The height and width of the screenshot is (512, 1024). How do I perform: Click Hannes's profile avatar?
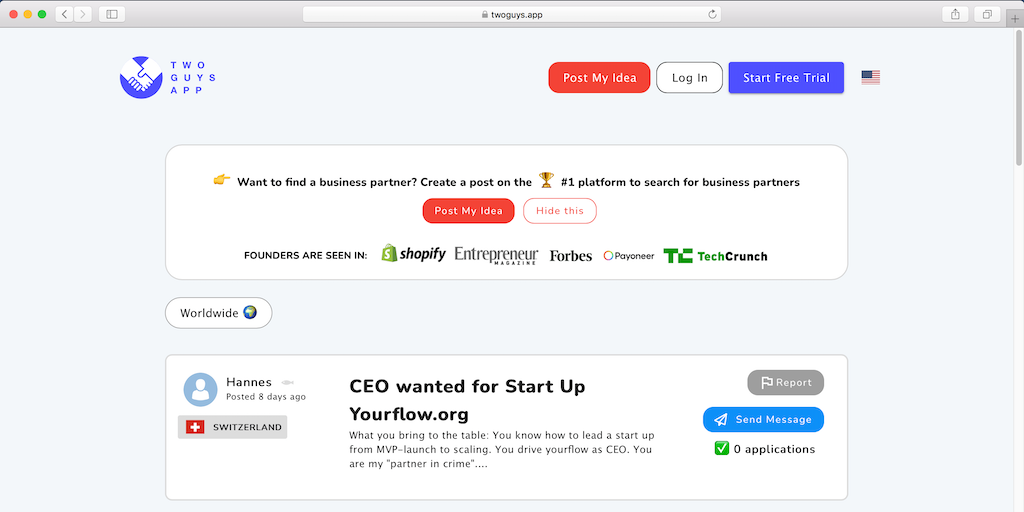(201, 390)
